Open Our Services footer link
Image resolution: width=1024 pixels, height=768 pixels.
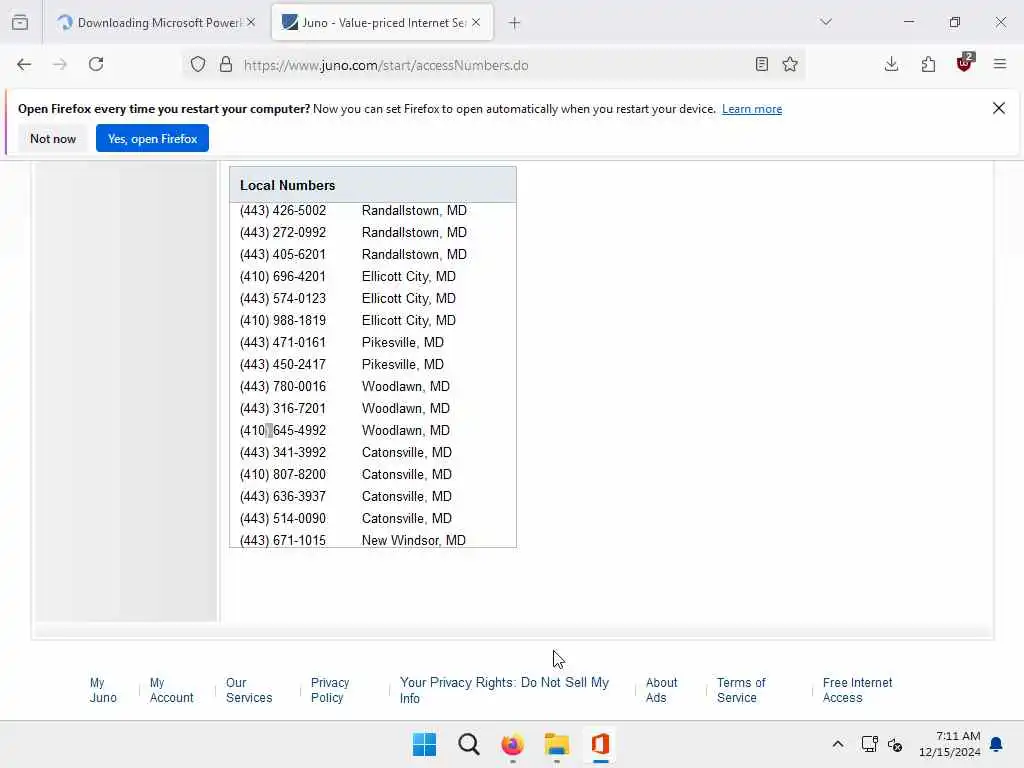249,690
